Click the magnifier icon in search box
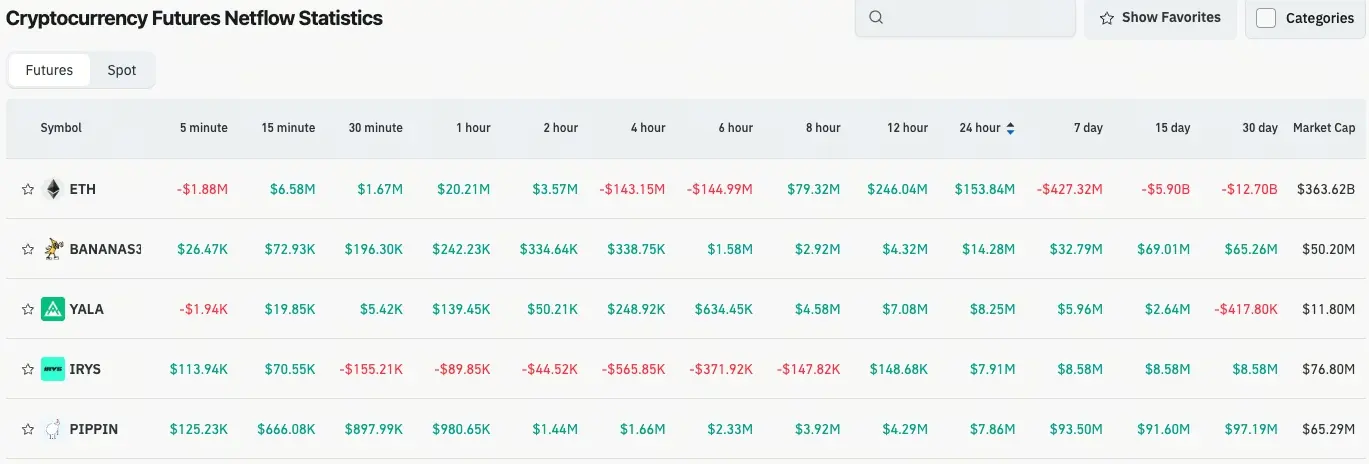 [x=876, y=17]
